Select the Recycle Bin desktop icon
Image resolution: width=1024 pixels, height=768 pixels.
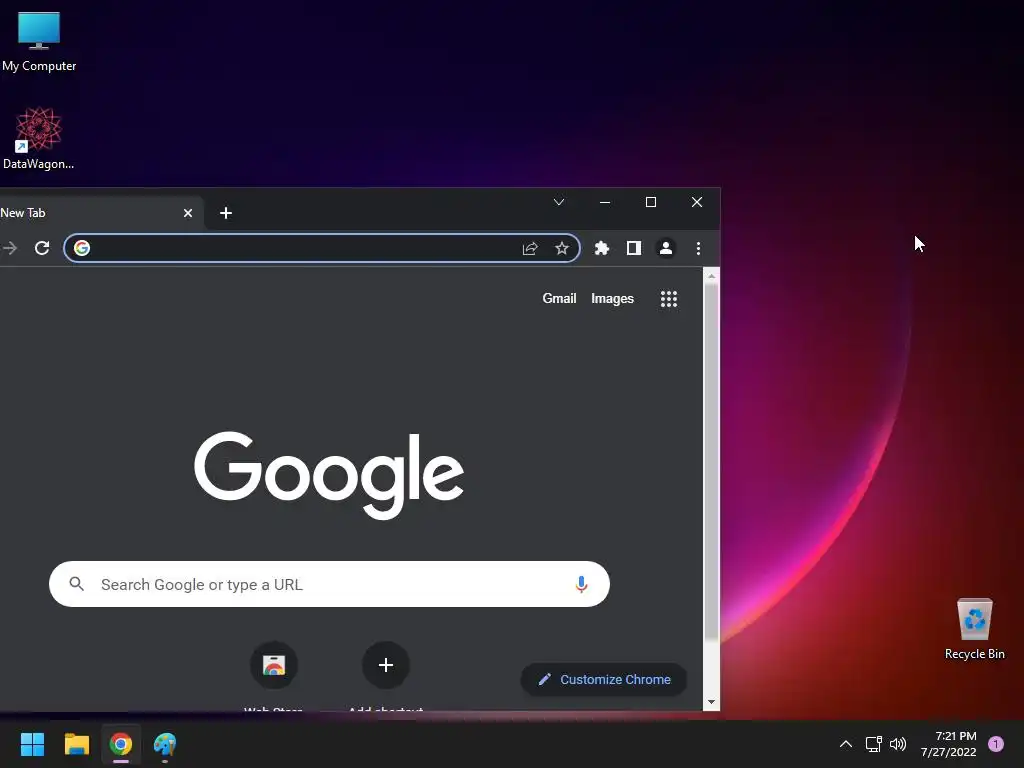click(x=974, y=629)
